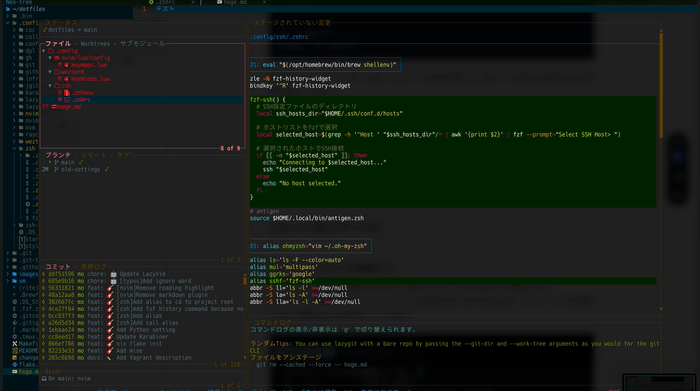Select commit 685e9b16 hash
This screenshot has width=700, height=391.
coord(61,281)
